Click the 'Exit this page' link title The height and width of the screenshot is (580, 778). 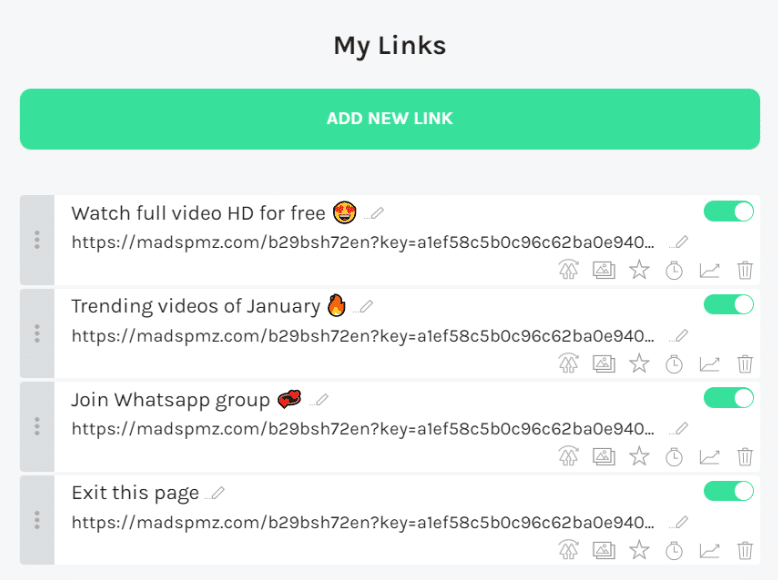[135, 493]
